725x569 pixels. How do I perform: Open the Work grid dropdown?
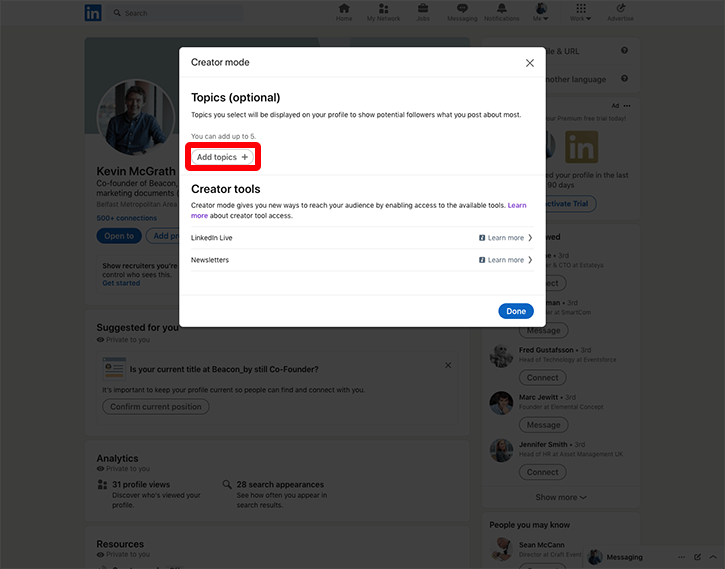click(581, 12)
